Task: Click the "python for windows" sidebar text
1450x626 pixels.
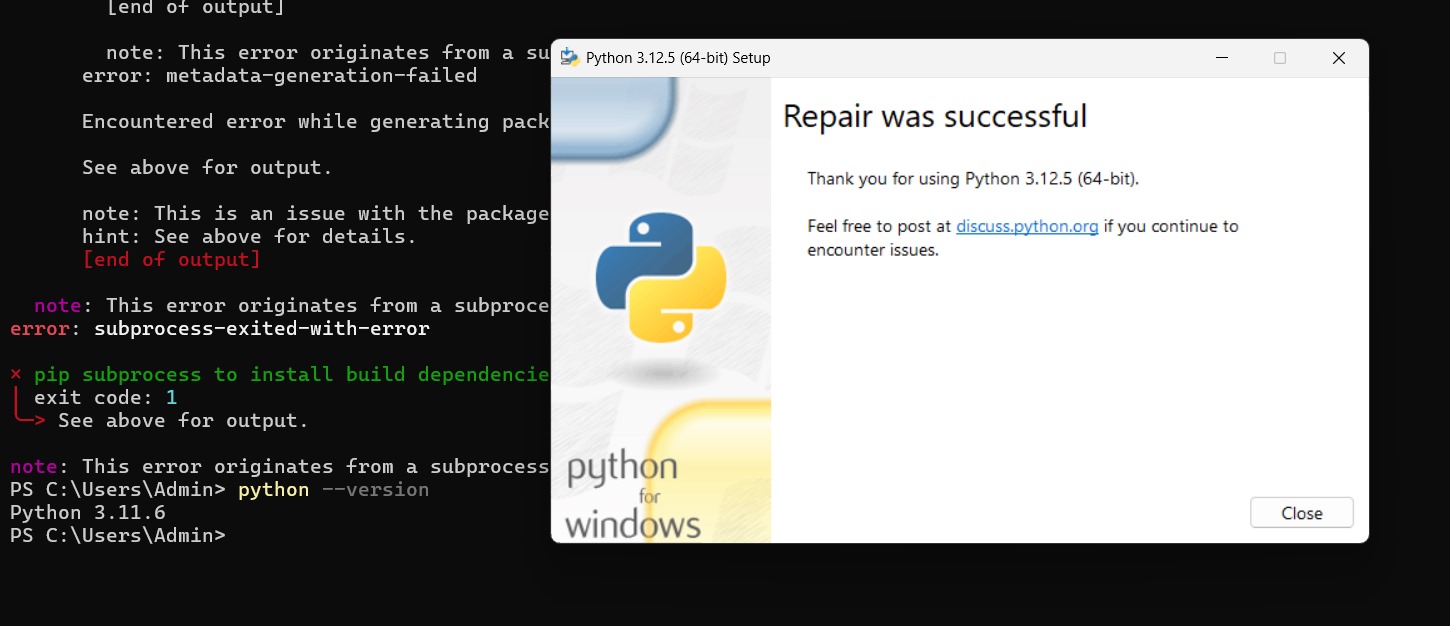Action: pyautogui.click(x=633, y=497)
